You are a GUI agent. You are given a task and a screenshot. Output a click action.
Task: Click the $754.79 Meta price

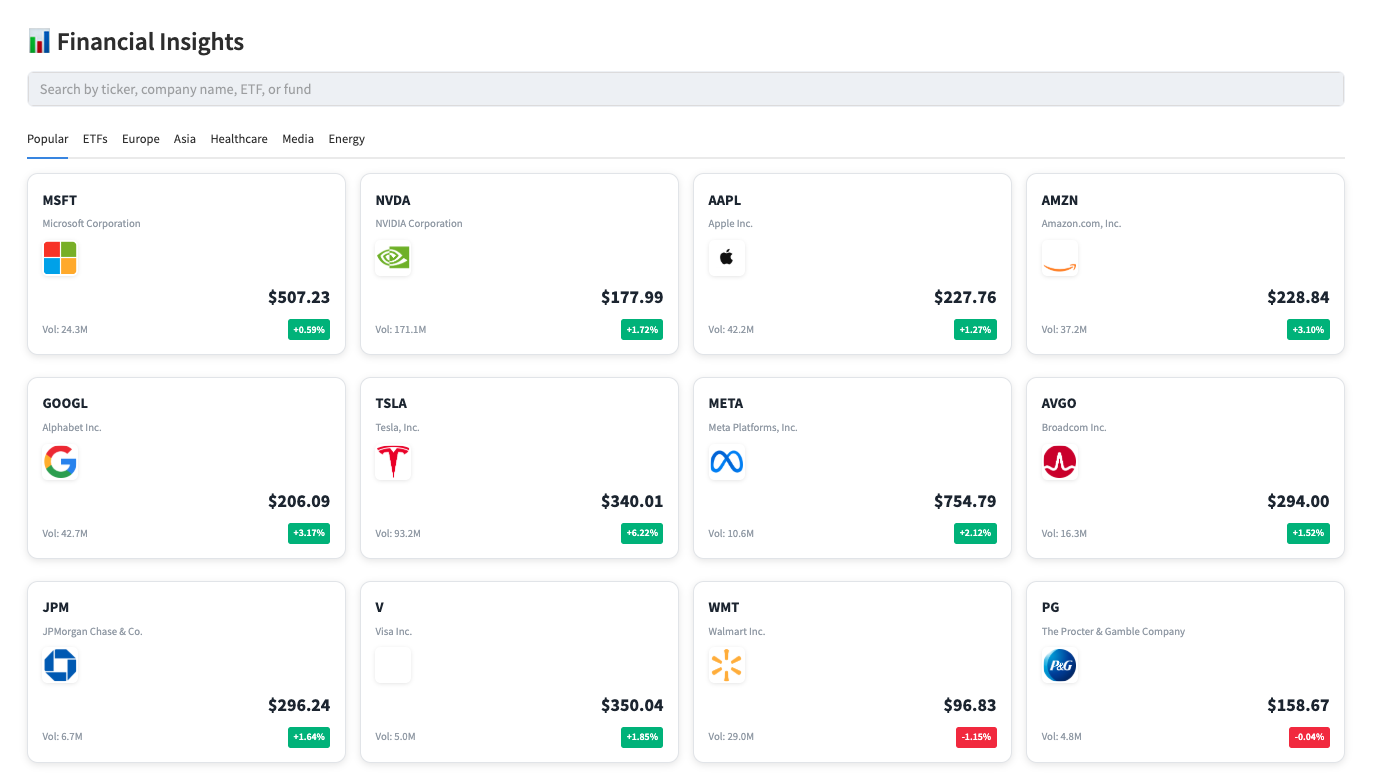click(965, 501)
